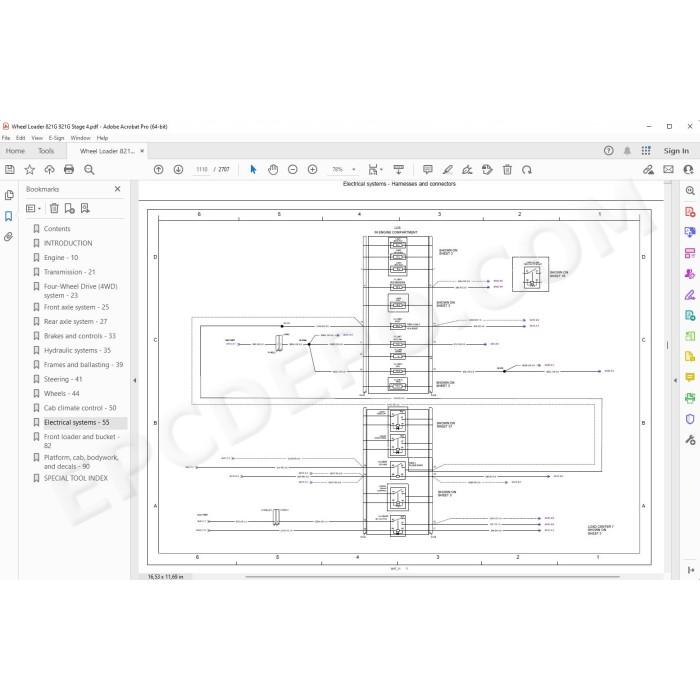Viewport: 700px width, 700px height.
Task: Click the stamp tool icon in the toolbar
Action: point(487,170)
